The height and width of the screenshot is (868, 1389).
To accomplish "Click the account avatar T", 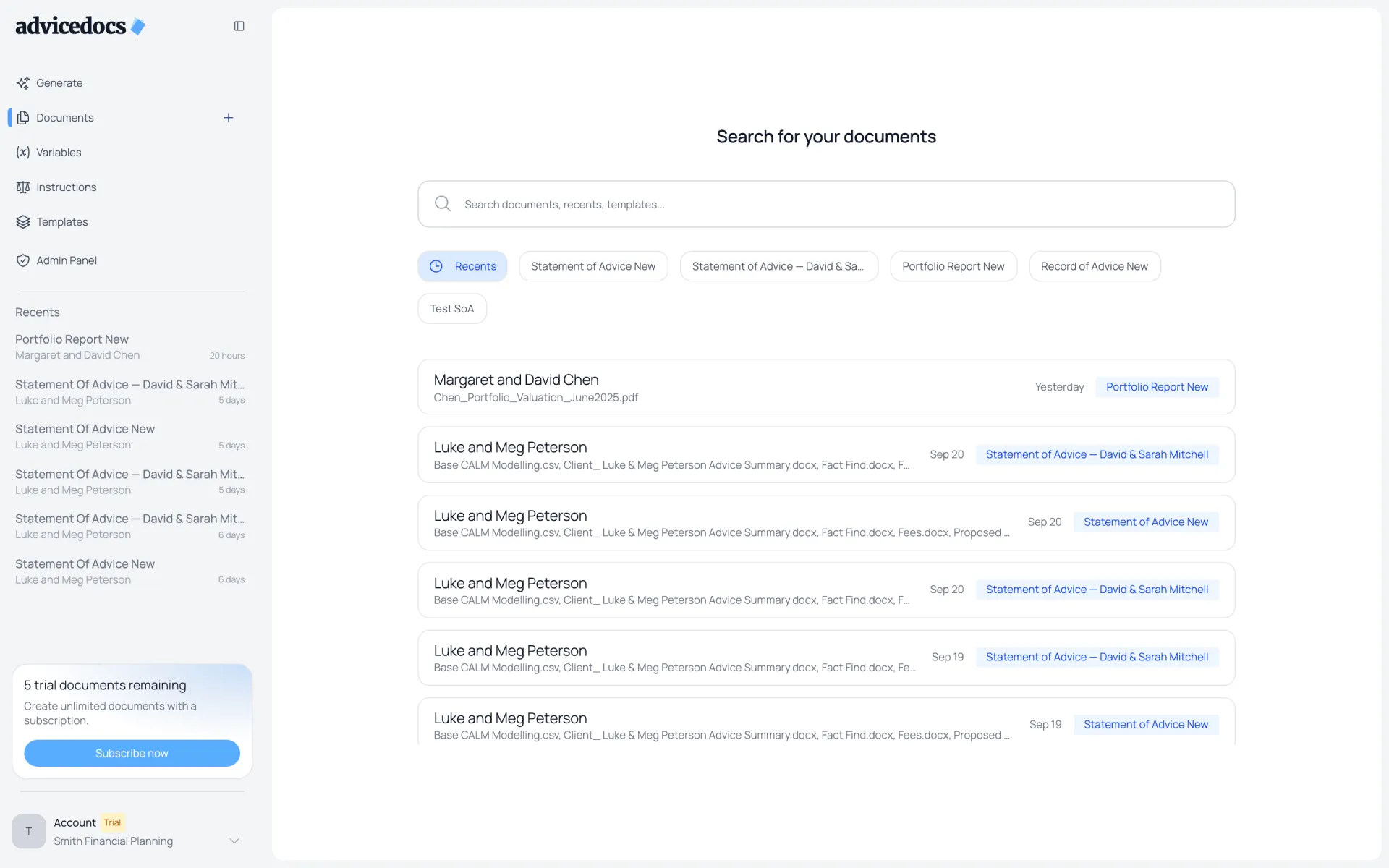I will coord(29,832).
